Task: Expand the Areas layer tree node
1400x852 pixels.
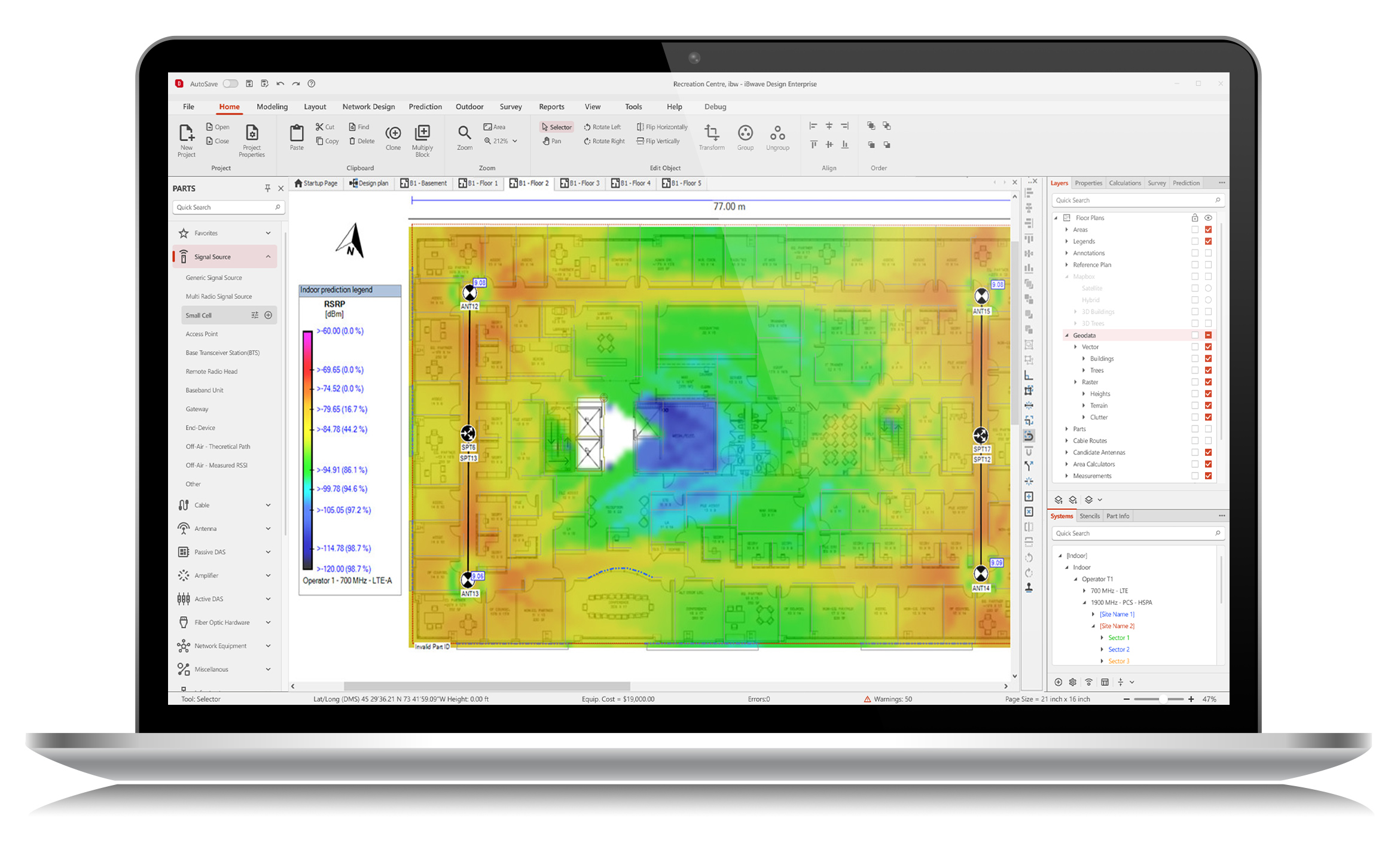Action: (x=1066, y=230)
